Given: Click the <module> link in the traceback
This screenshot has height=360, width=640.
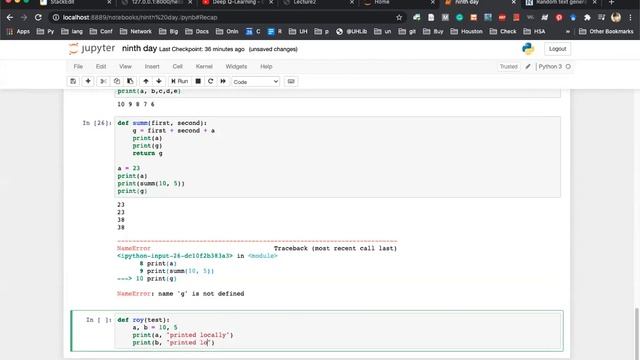Looking at the screenshot, I should [x=262, y=256].
